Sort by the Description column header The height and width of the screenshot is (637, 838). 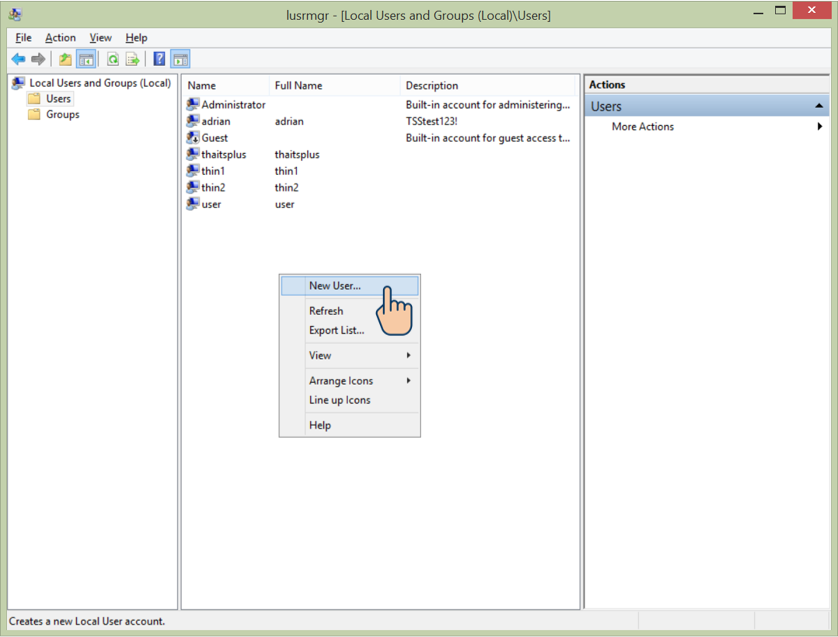(487, 86)
